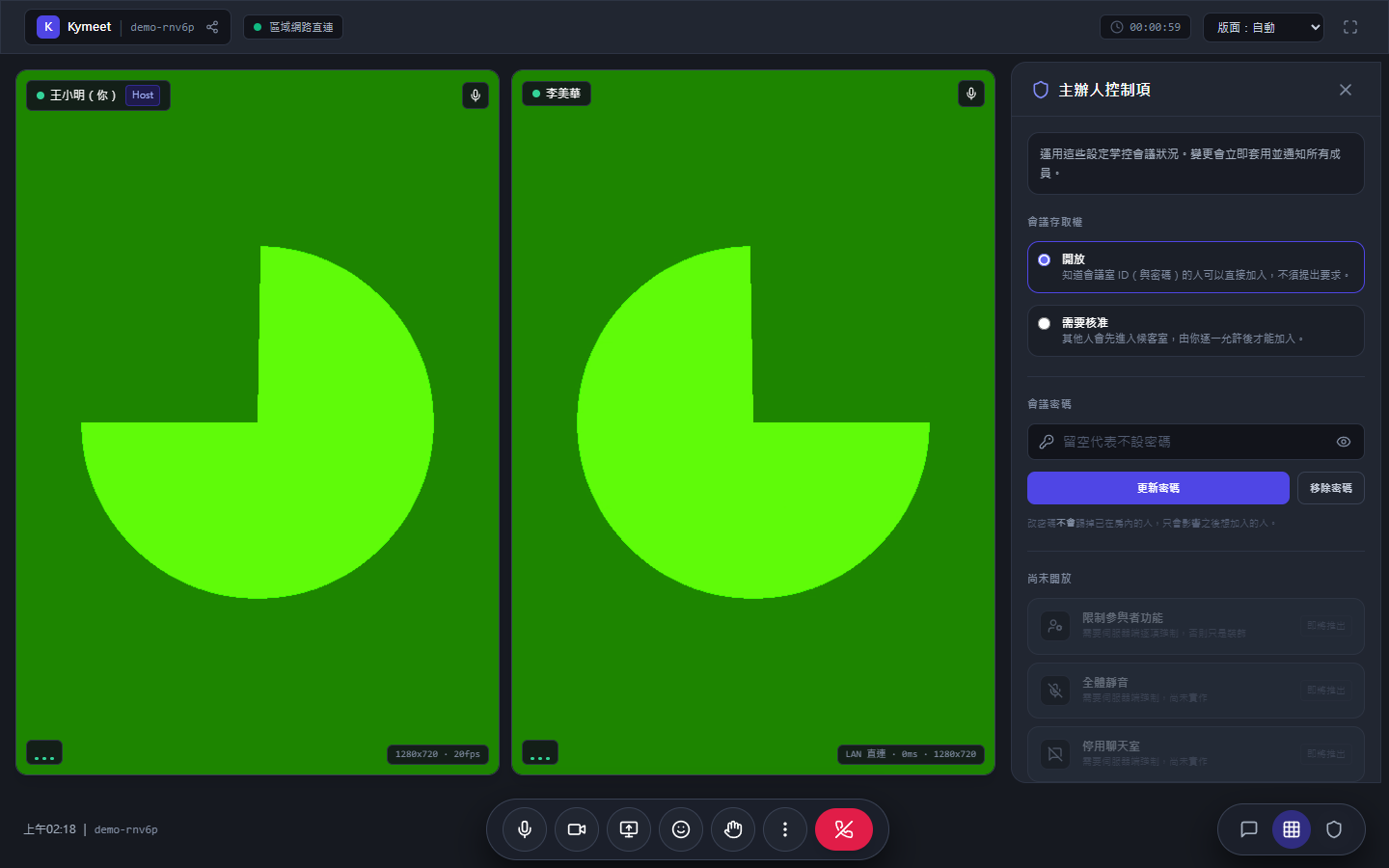The image size is (1389, 868).
Task: Toggle host controls shield icon
Action: click(x=1334, y=829)
